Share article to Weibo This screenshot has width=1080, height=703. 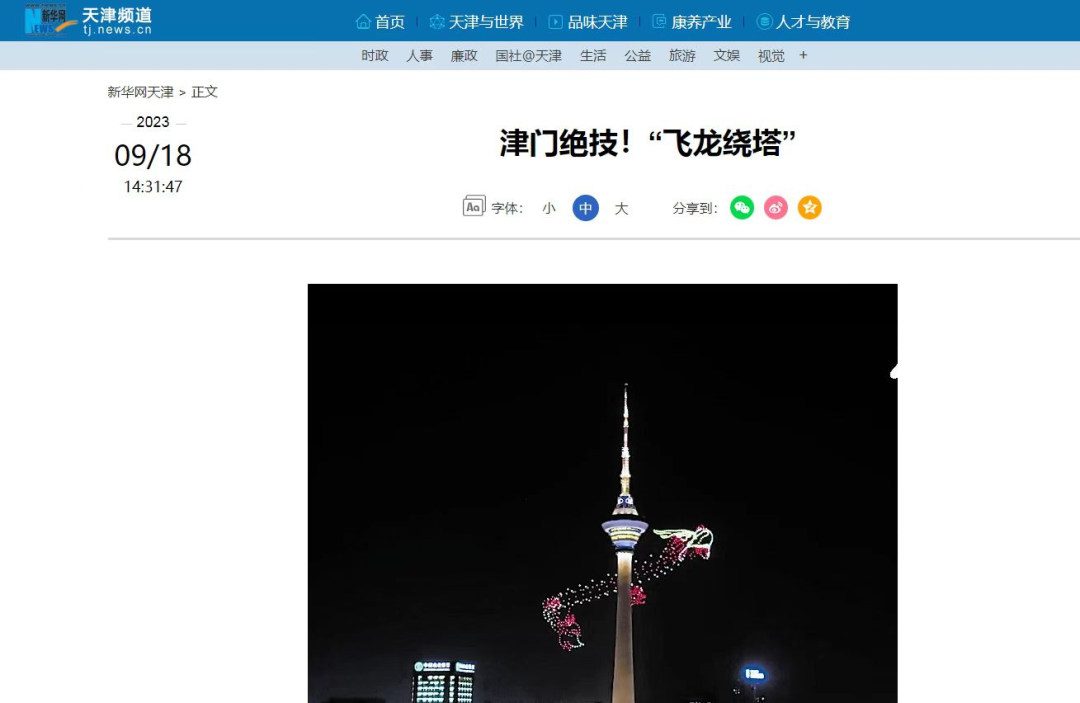tap(776, 207)
